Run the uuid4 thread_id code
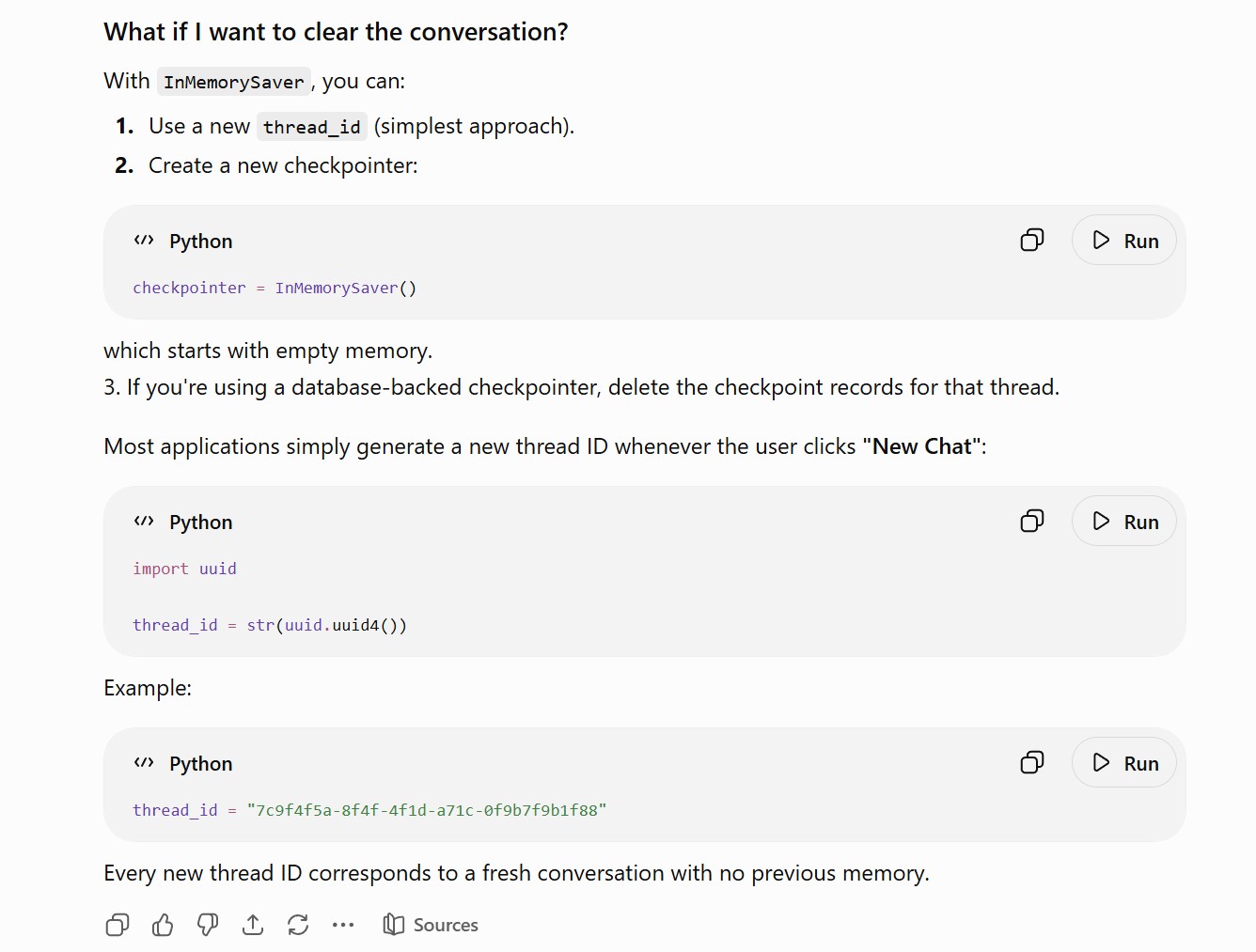Viewport: 1256px width, 952px height. (x=1124, y=522)
